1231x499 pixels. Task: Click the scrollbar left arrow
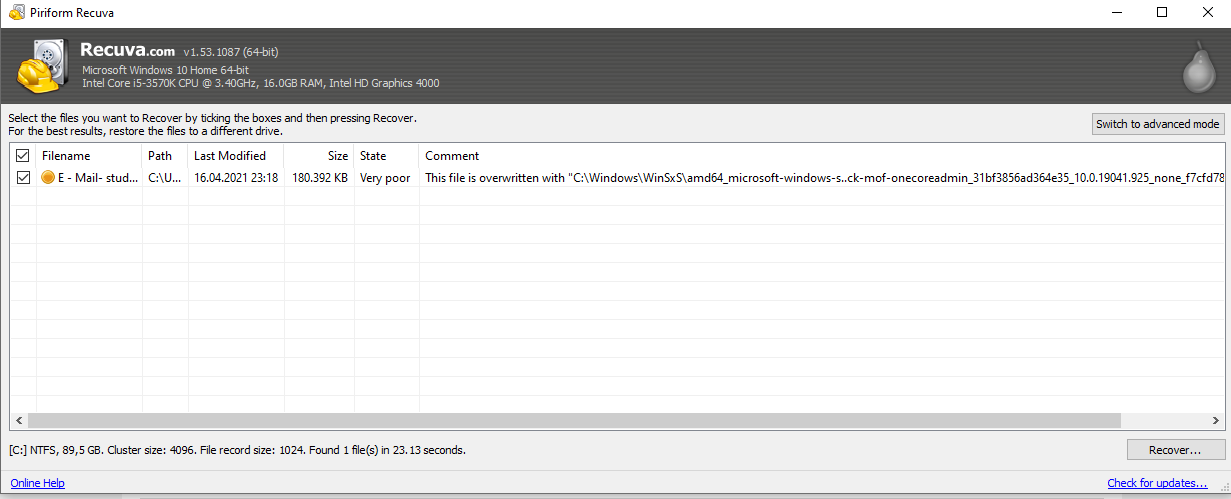tap(18, 421)
